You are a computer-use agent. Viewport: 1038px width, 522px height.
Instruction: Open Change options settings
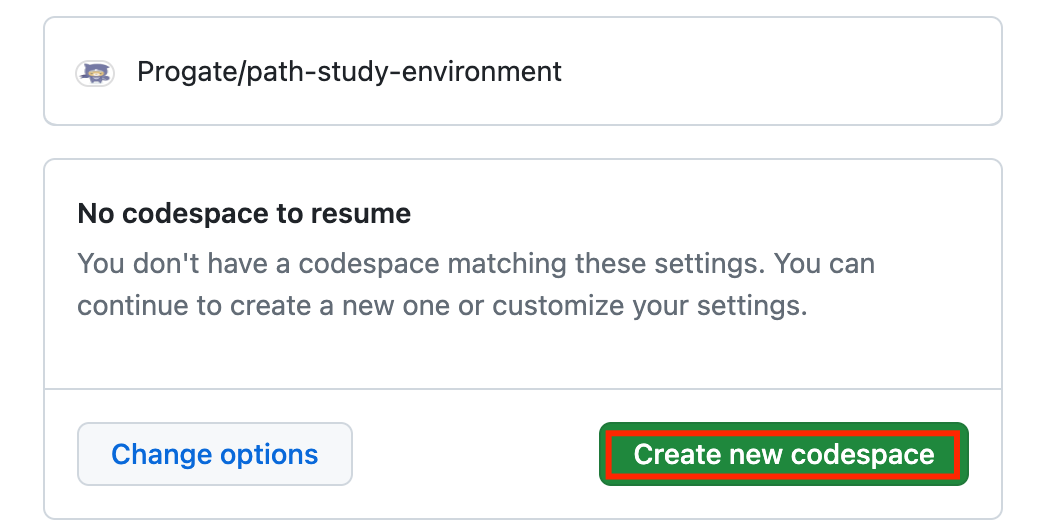click(x=215, y=454)
